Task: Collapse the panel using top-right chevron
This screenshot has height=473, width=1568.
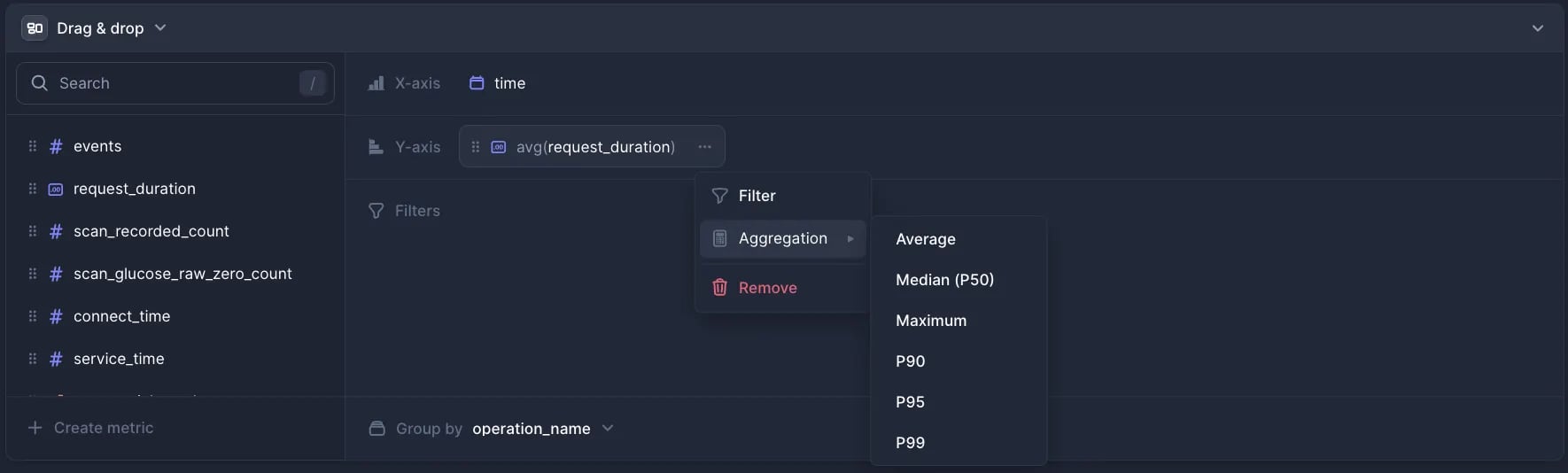Action: coord(1538,28)
